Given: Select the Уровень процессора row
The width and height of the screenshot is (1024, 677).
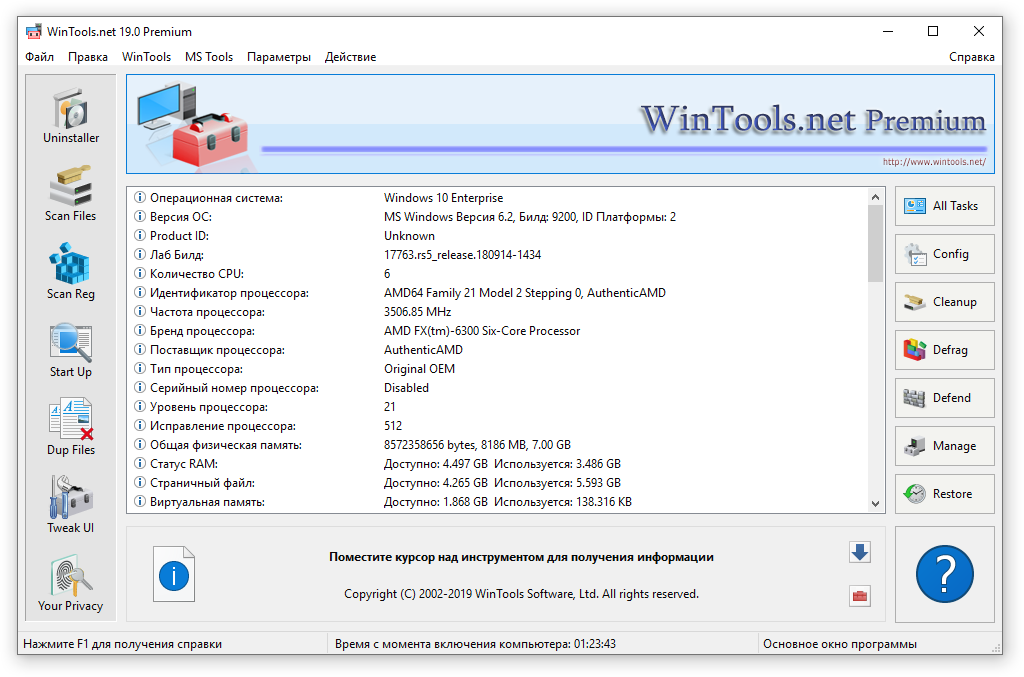Looking at the screenshot, I should 499,407.
